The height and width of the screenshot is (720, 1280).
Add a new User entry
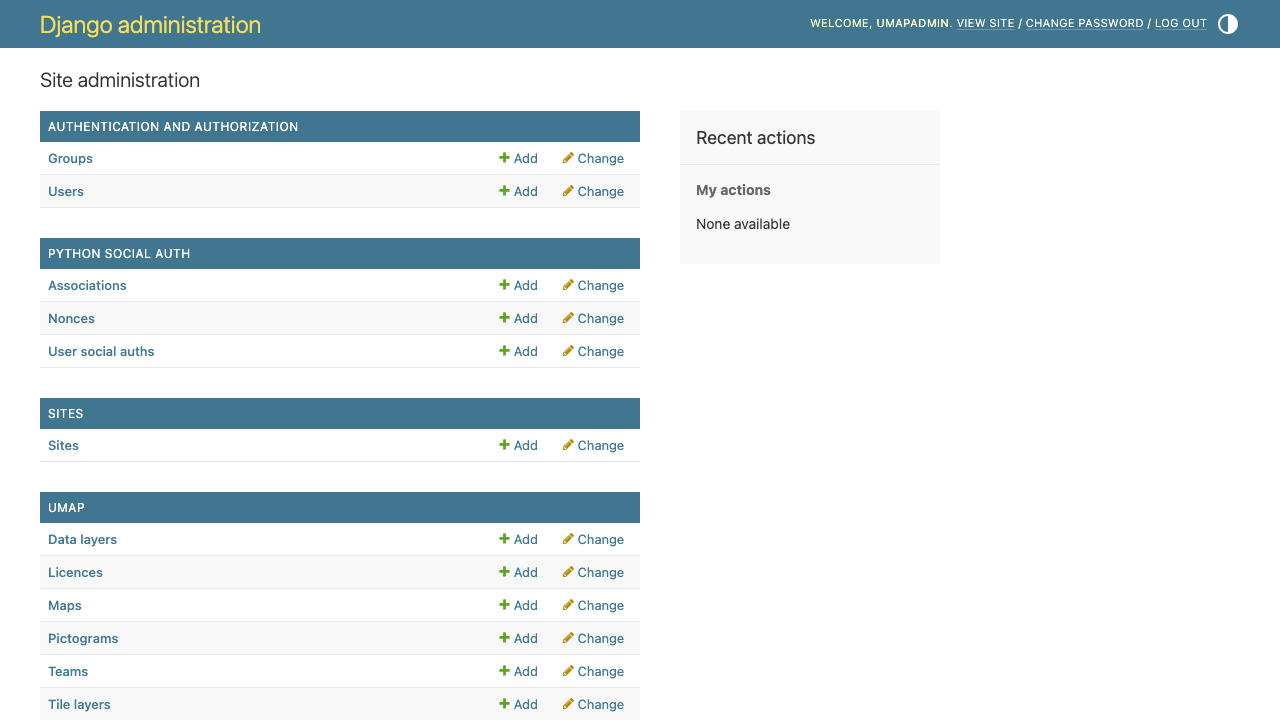click(519, 191)
